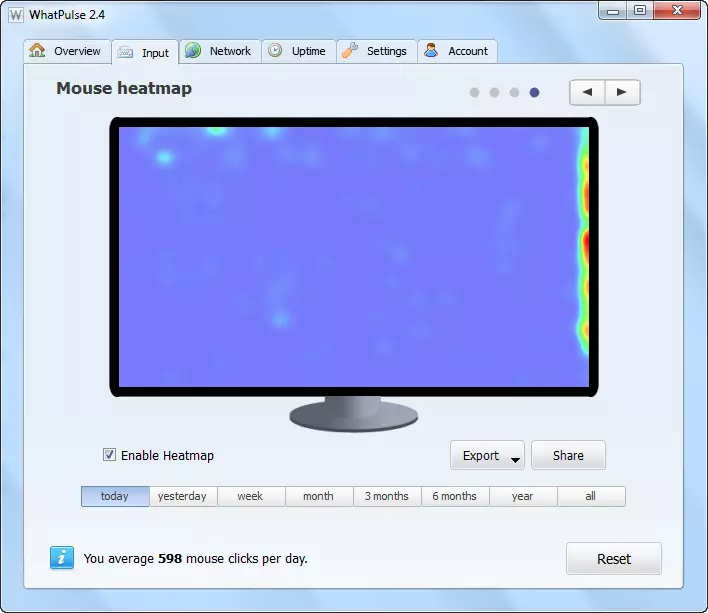Show heatmap for the week
The width and height of the screenshot is (708, 613).
coord(251,497)
